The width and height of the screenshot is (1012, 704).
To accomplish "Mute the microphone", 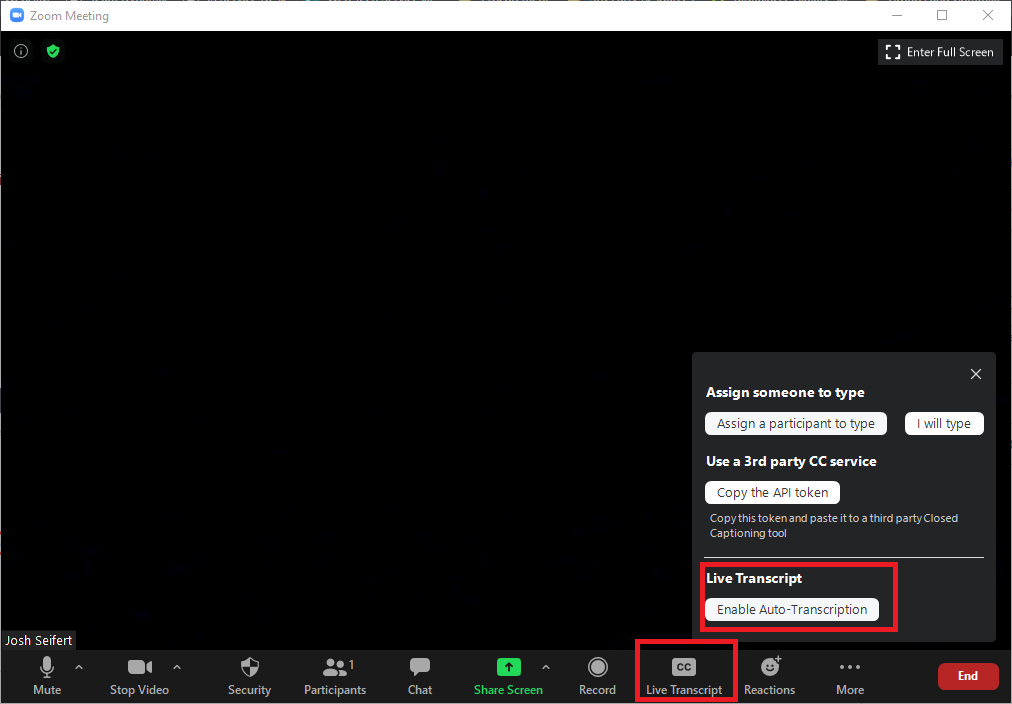I will pos(47,675).
